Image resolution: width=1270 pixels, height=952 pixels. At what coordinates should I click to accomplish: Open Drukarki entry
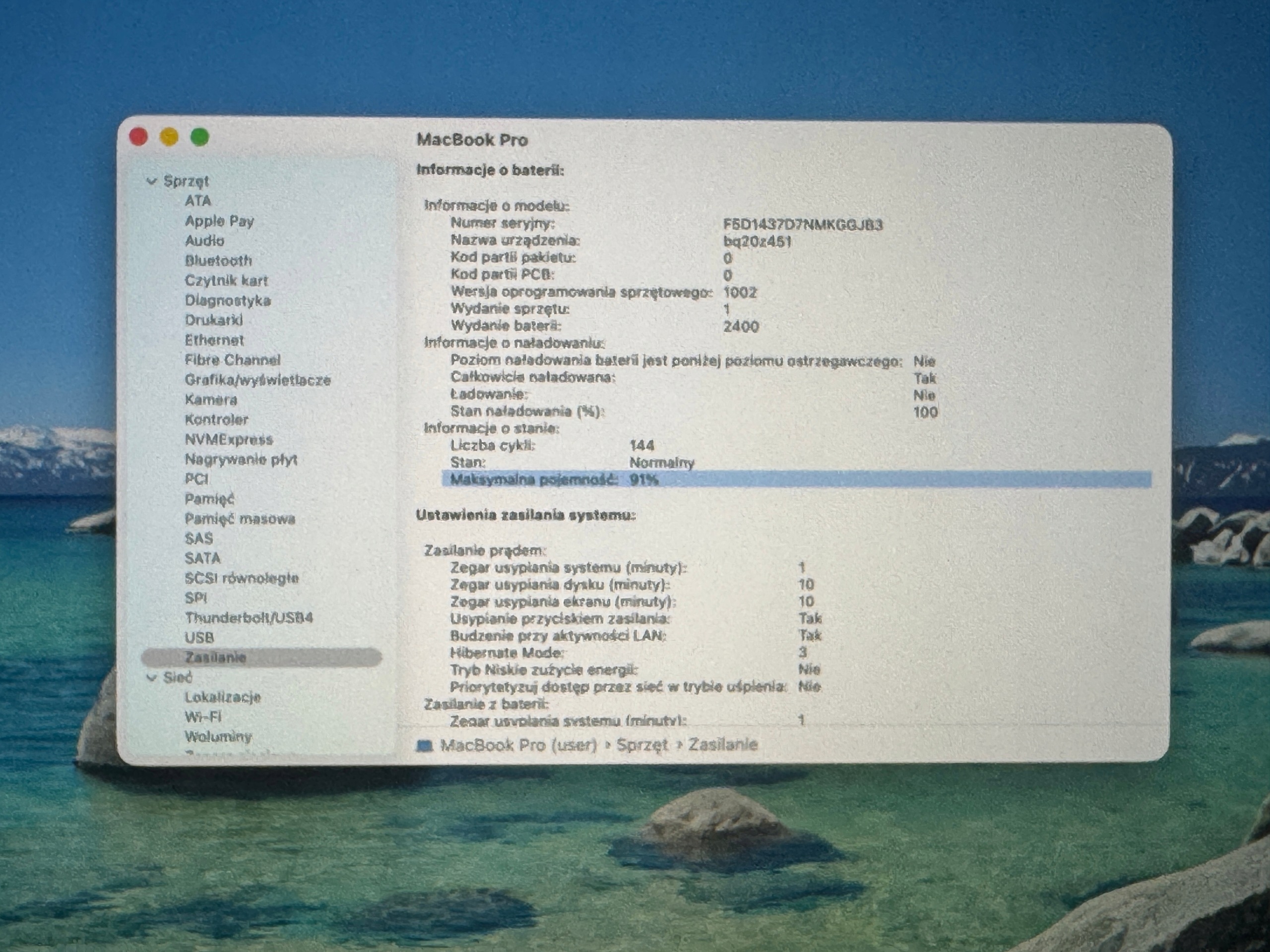coord(214,320)
